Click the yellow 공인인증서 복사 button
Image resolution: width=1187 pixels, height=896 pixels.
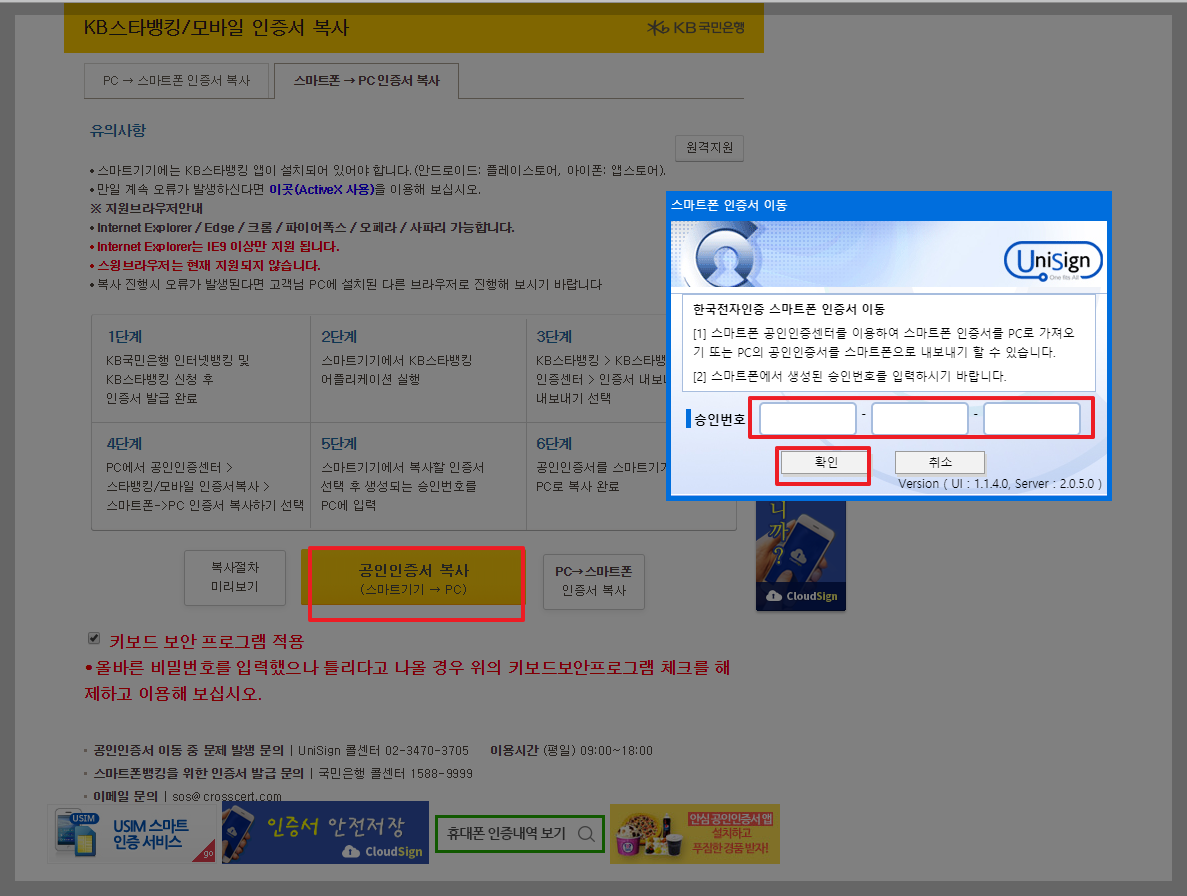tap(413, 579)
